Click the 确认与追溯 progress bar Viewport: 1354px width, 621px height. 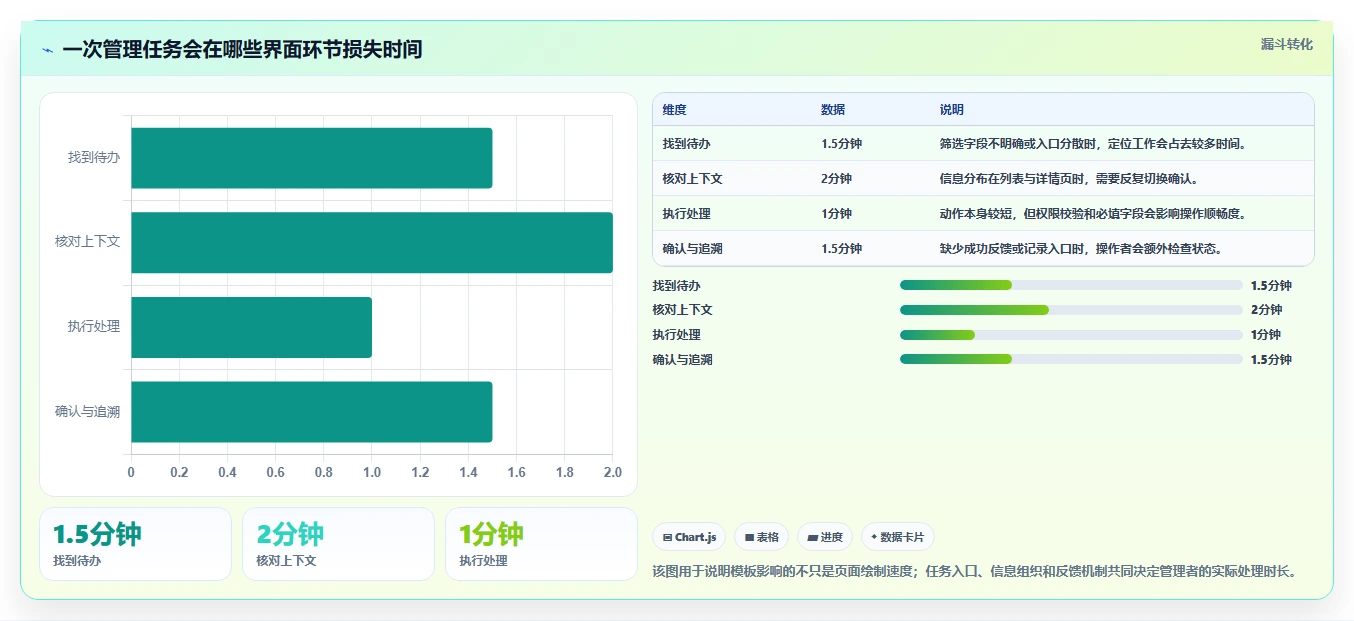coord(1071,359)
